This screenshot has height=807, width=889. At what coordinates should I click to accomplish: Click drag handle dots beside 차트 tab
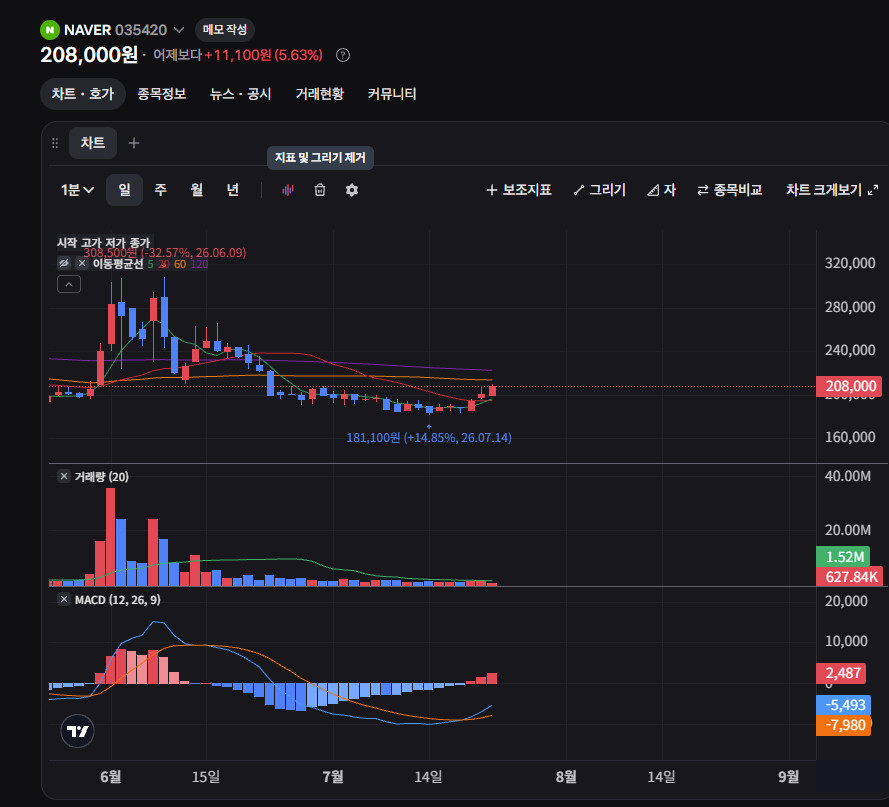click(55, 143)
